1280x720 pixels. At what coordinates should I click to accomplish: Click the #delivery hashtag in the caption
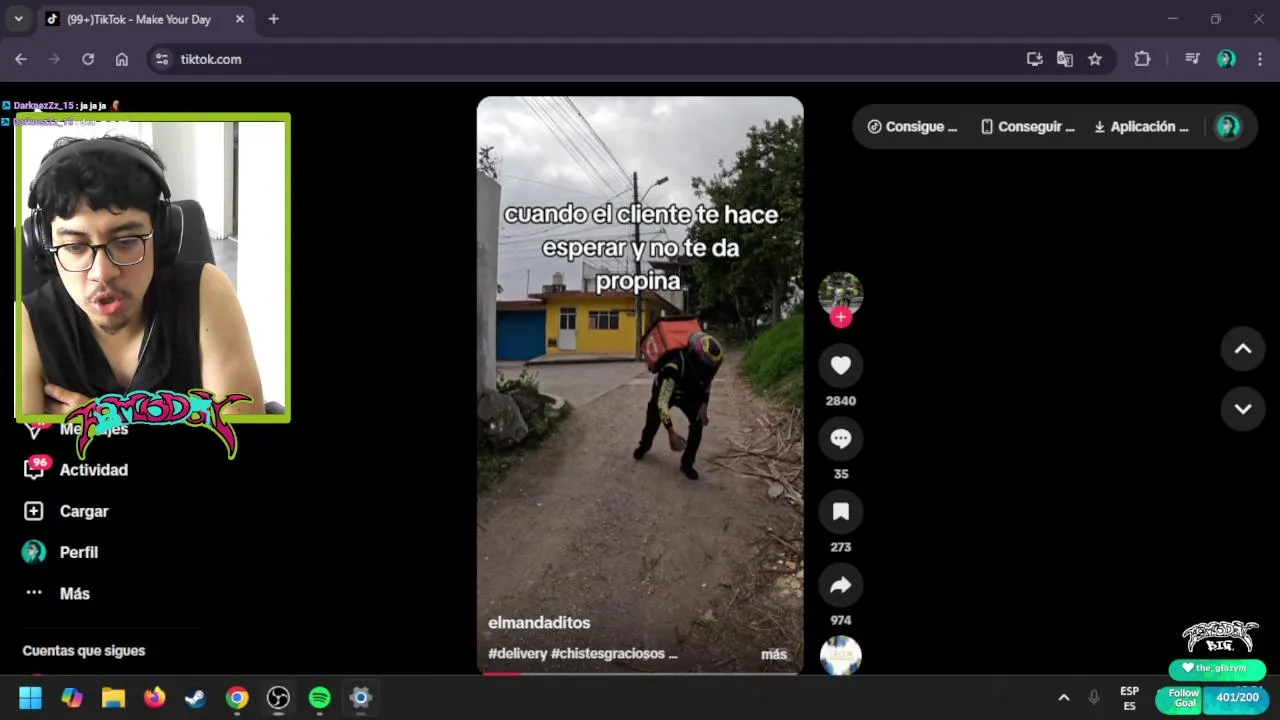pyautogui.click(x=517, y=653)
